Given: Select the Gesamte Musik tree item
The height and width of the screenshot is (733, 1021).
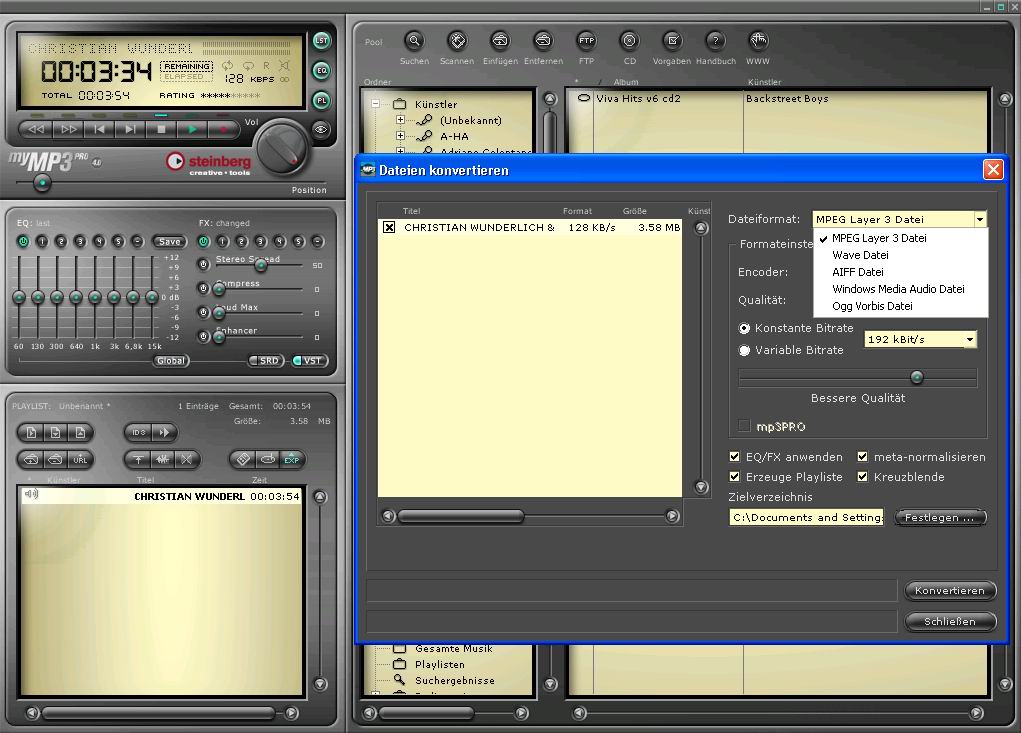Looking at the screenshot, I should click(453, 649).
